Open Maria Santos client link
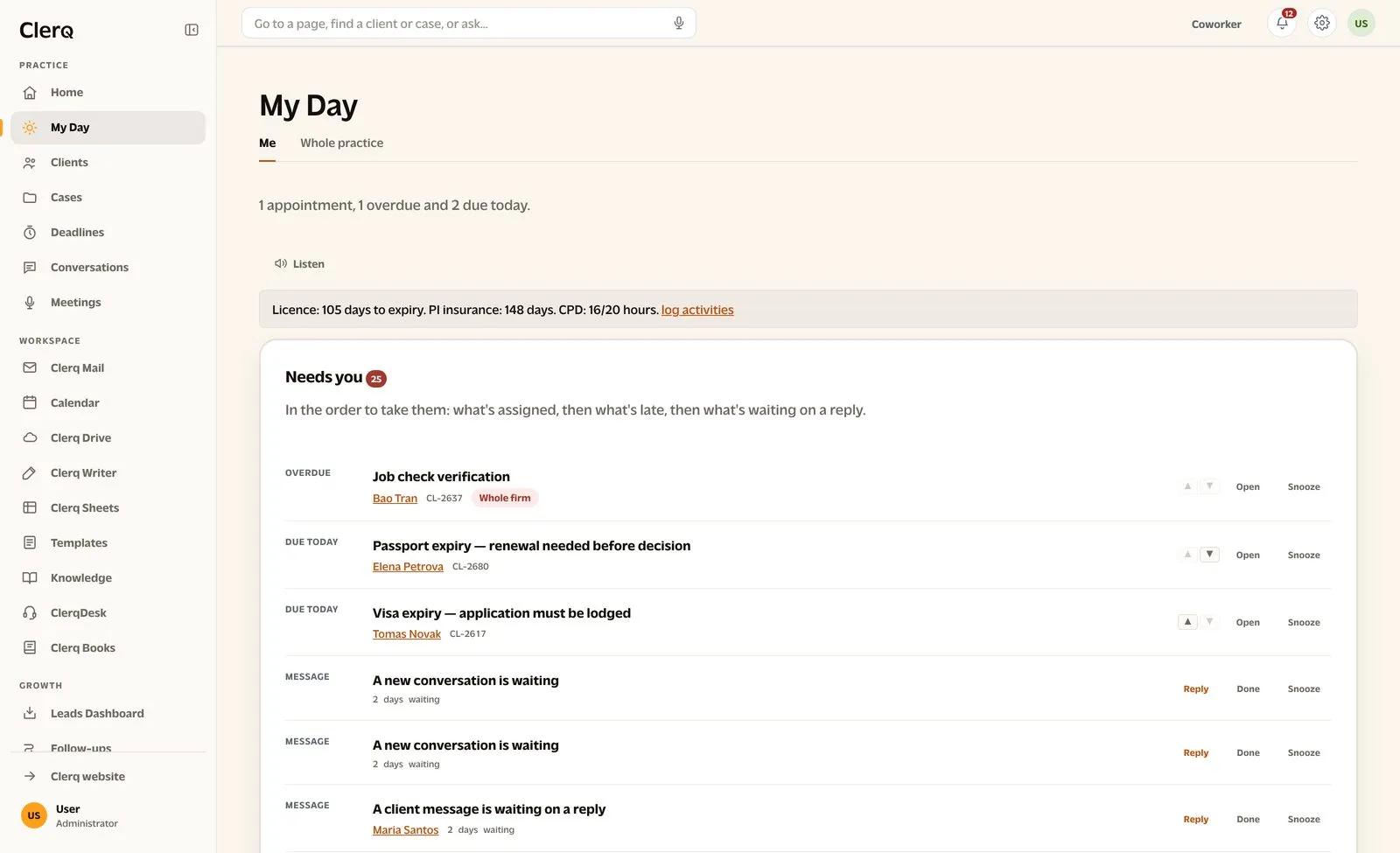Screen dimensions: 1400x853 point(405,830)
